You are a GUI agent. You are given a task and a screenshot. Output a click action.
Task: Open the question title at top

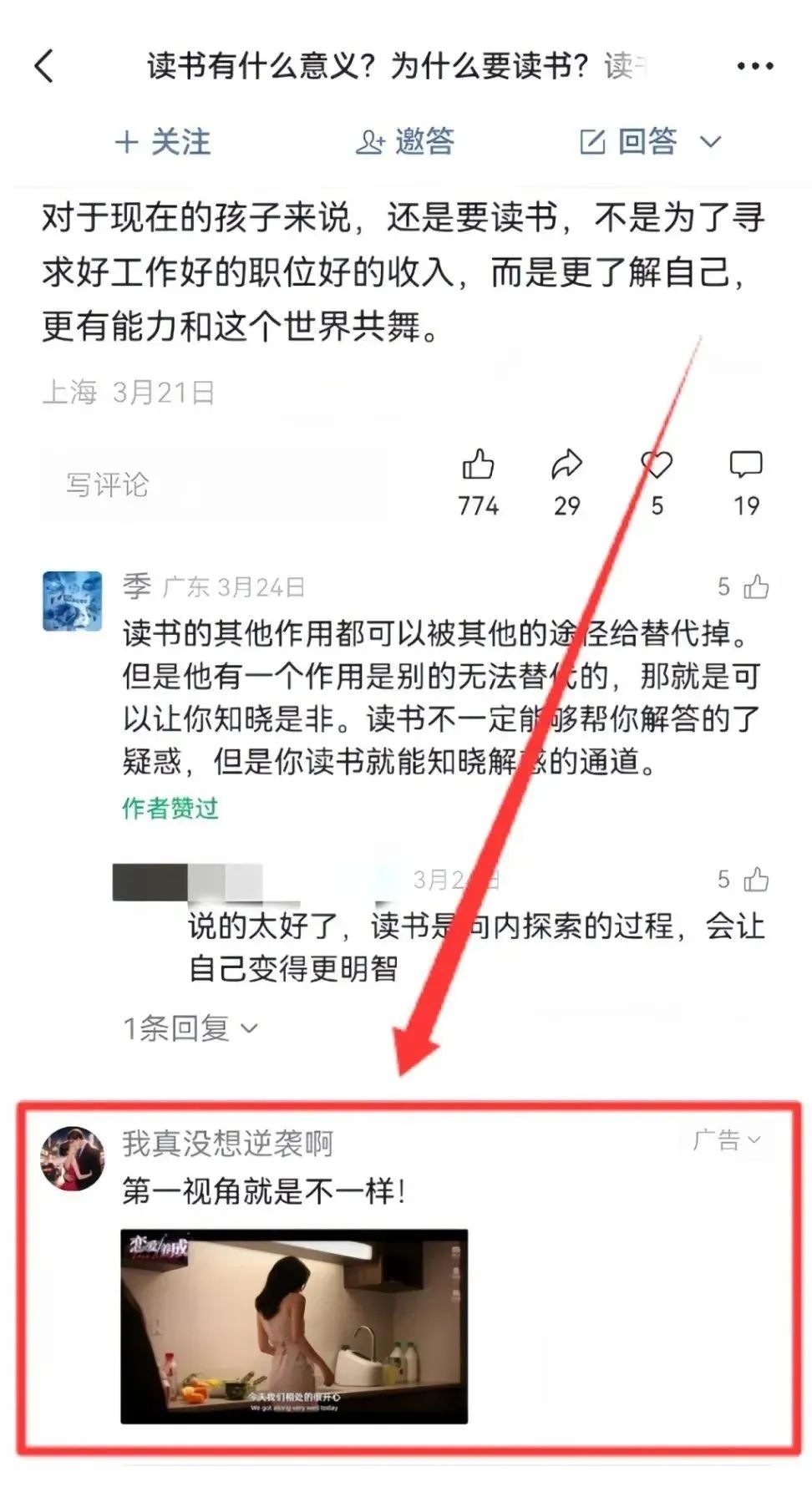[x=398, y=66]
